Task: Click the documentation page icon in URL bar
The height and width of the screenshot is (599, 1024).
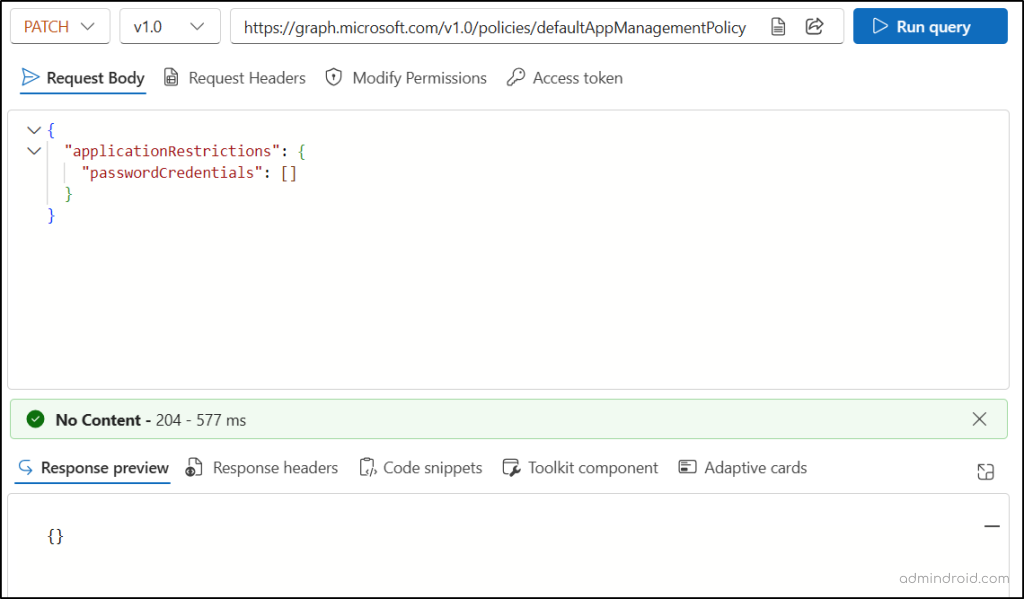Action: 778,26
